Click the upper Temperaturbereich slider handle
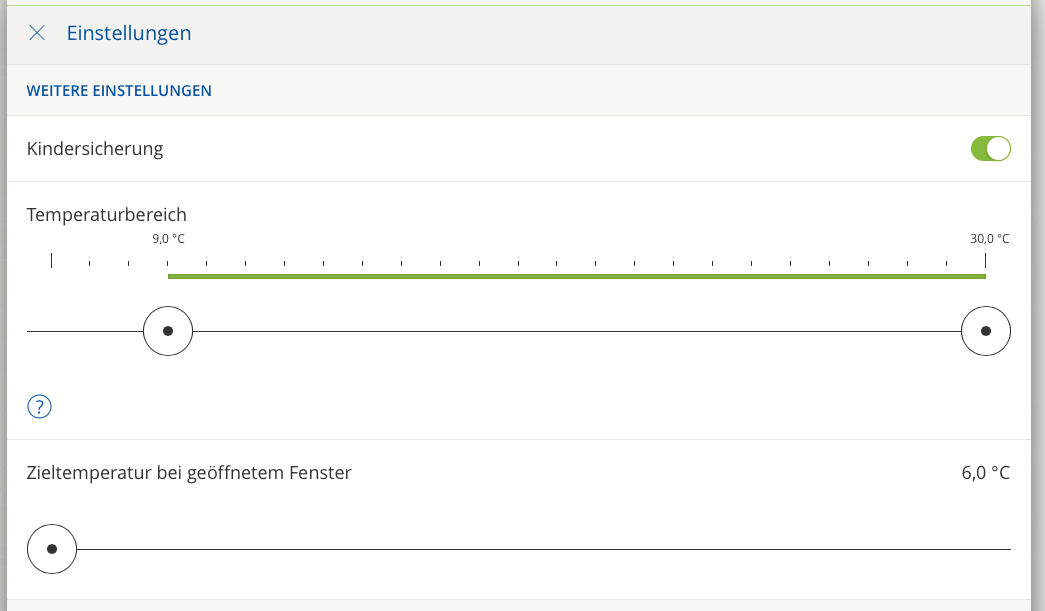 coord(985,331)
